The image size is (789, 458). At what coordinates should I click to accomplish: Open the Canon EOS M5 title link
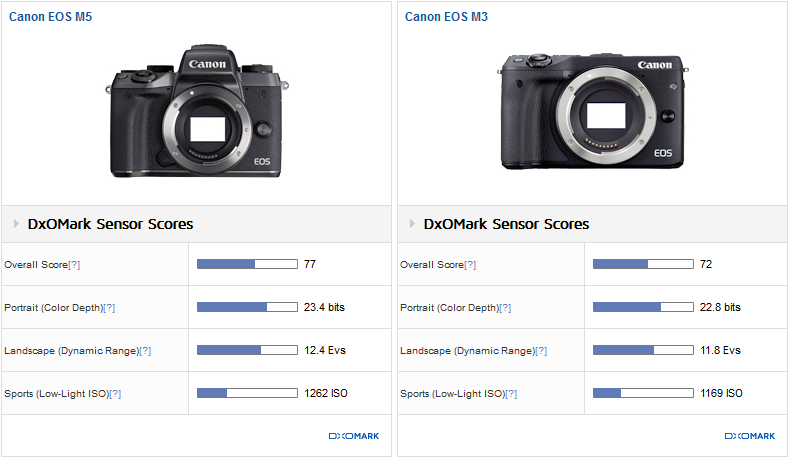[x=50, y=17]
